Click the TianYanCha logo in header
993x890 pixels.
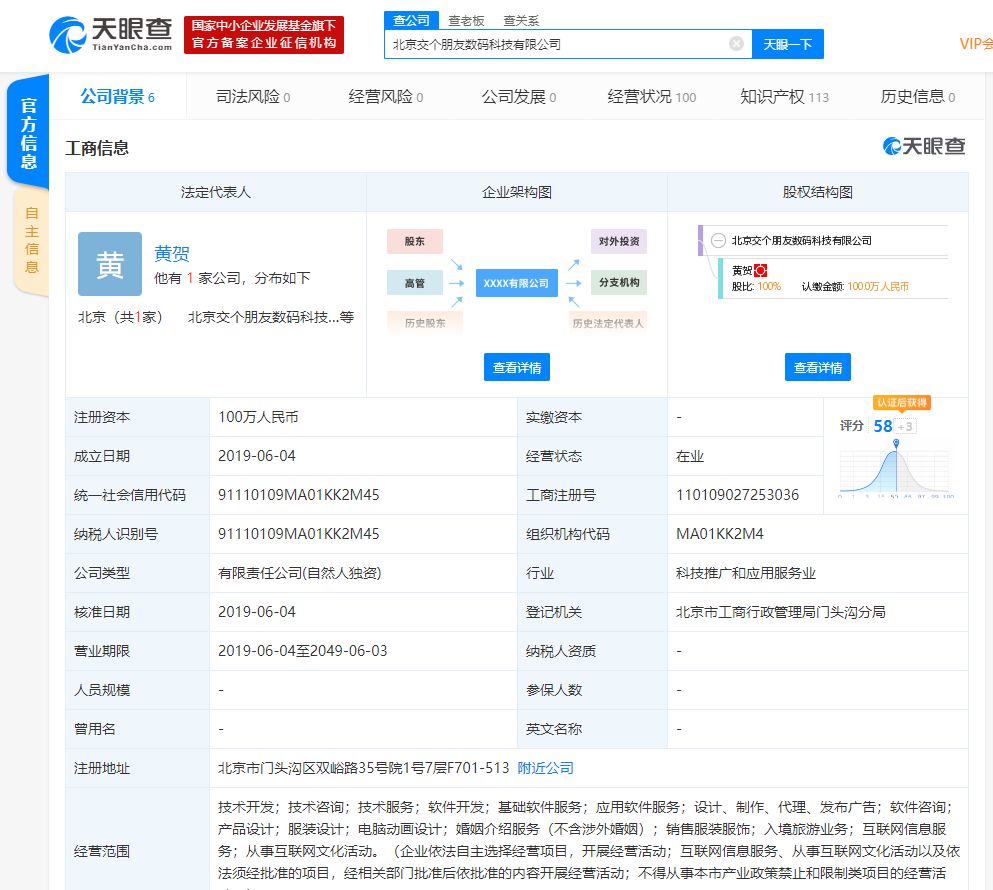coord(110,34)
